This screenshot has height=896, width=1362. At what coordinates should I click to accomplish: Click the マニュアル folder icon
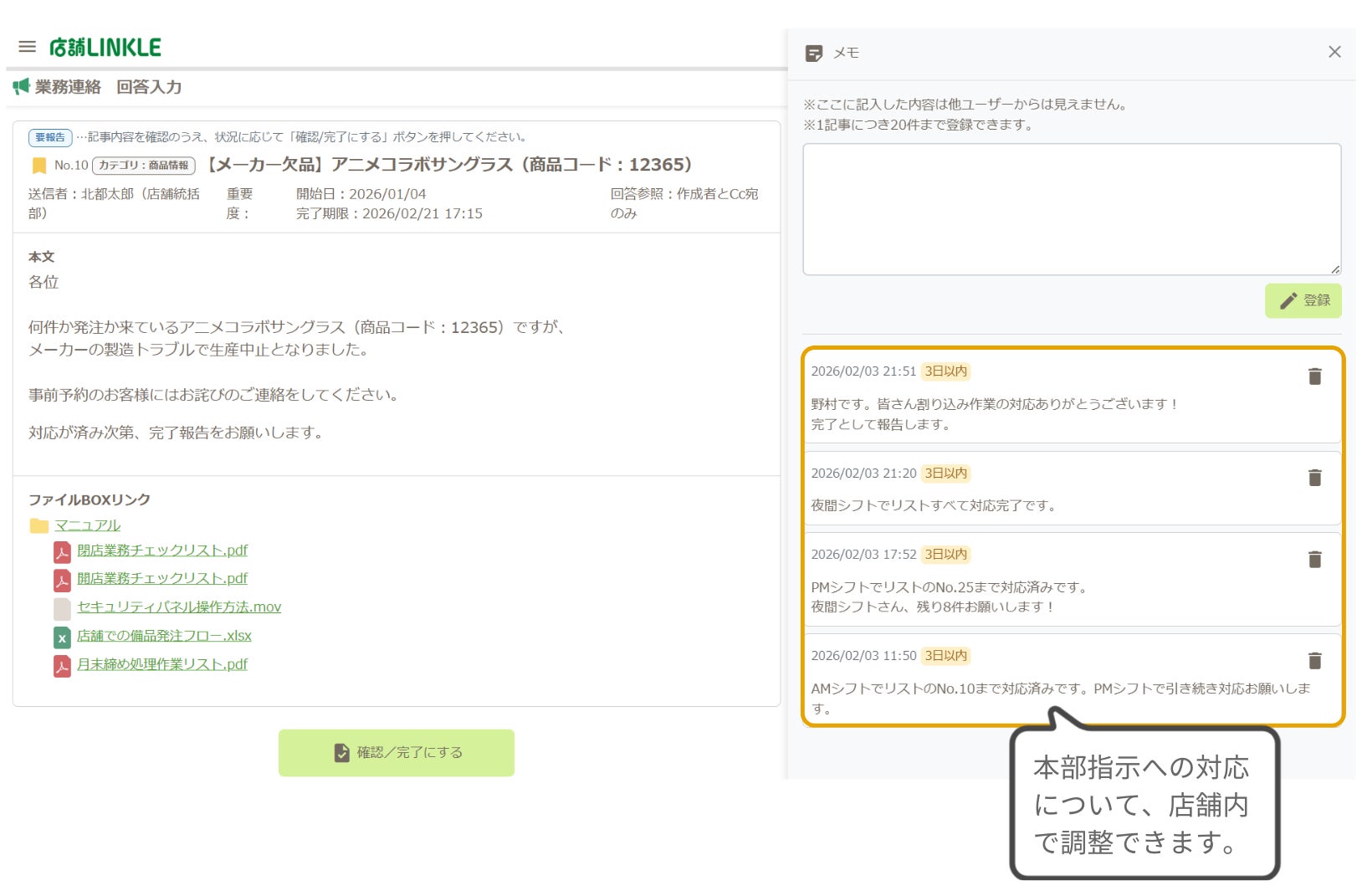point(39,525)
